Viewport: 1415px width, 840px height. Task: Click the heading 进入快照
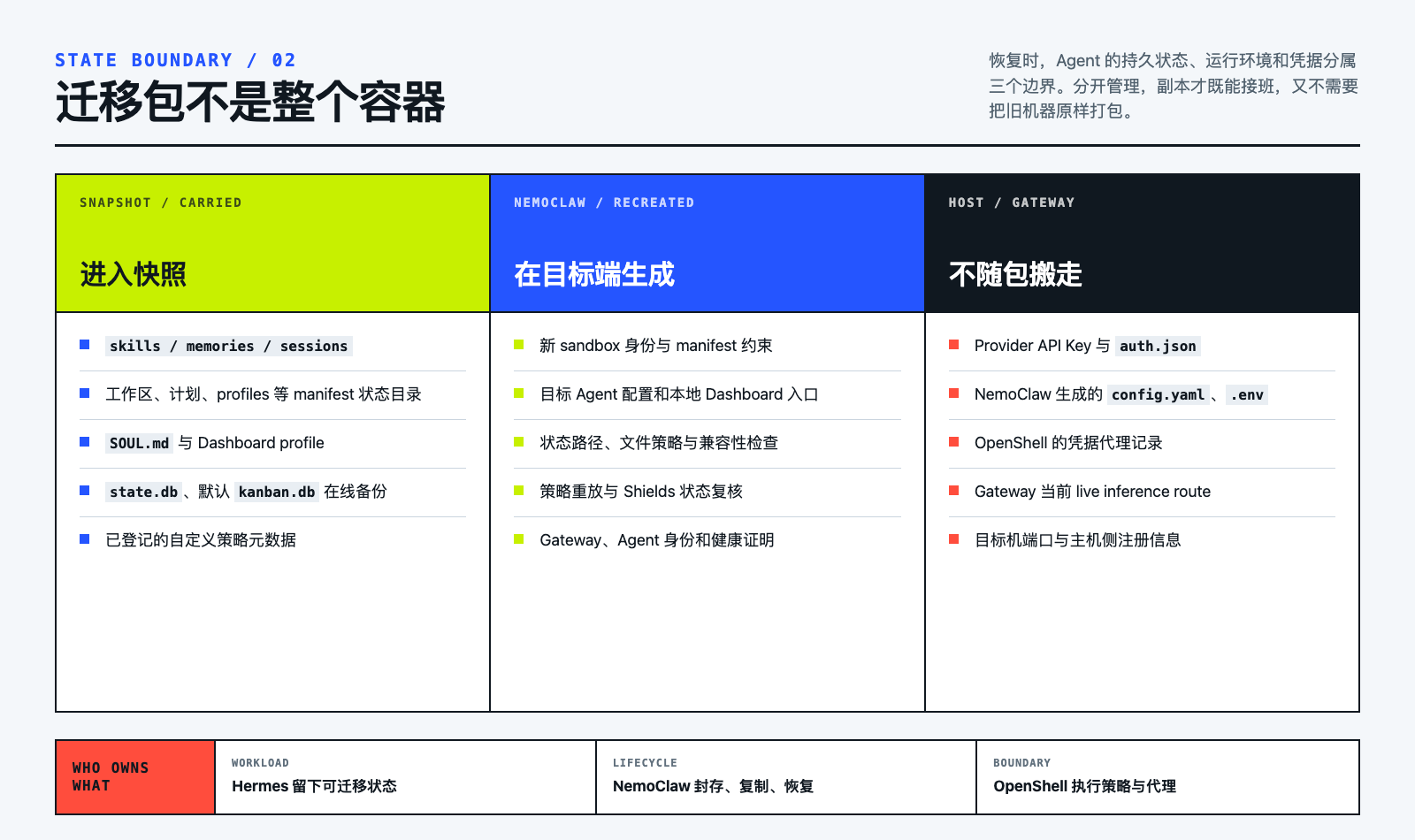[133, 274]
